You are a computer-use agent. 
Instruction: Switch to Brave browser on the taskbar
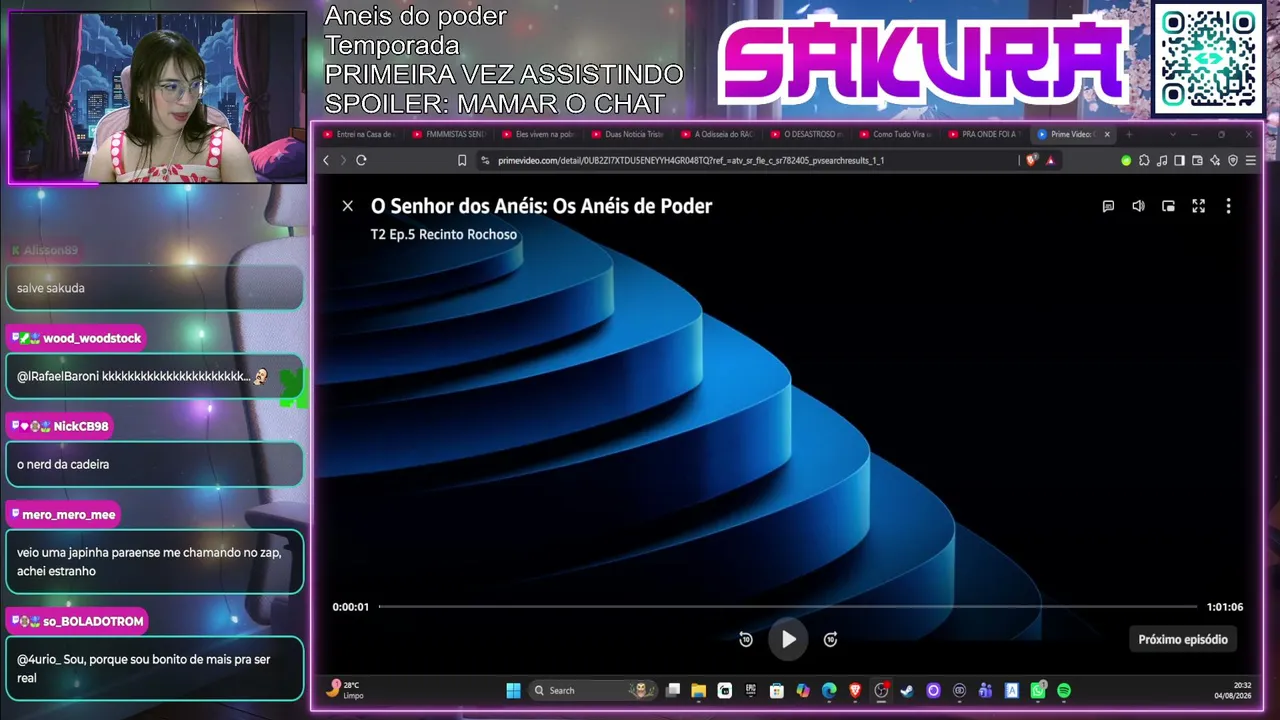point(855,690)
